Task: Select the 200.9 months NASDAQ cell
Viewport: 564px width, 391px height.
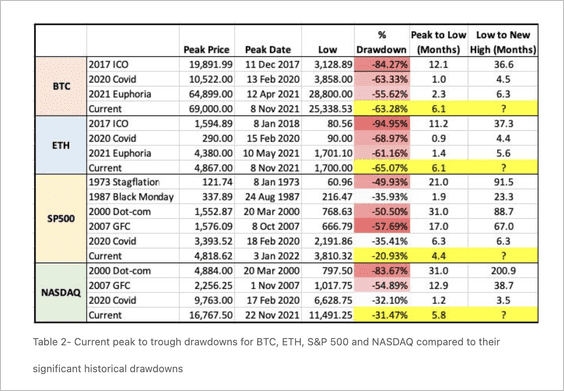Action: click(x=503, y=271)
